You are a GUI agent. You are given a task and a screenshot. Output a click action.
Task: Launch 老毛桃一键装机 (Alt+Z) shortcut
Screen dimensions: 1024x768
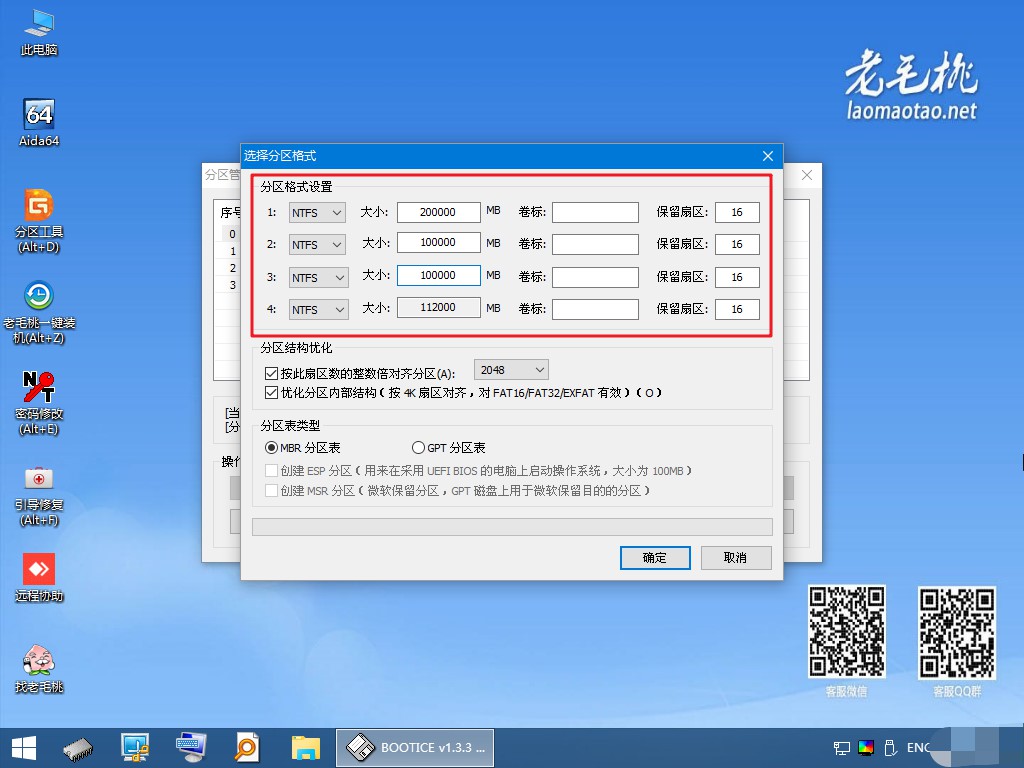click(39, 312)
